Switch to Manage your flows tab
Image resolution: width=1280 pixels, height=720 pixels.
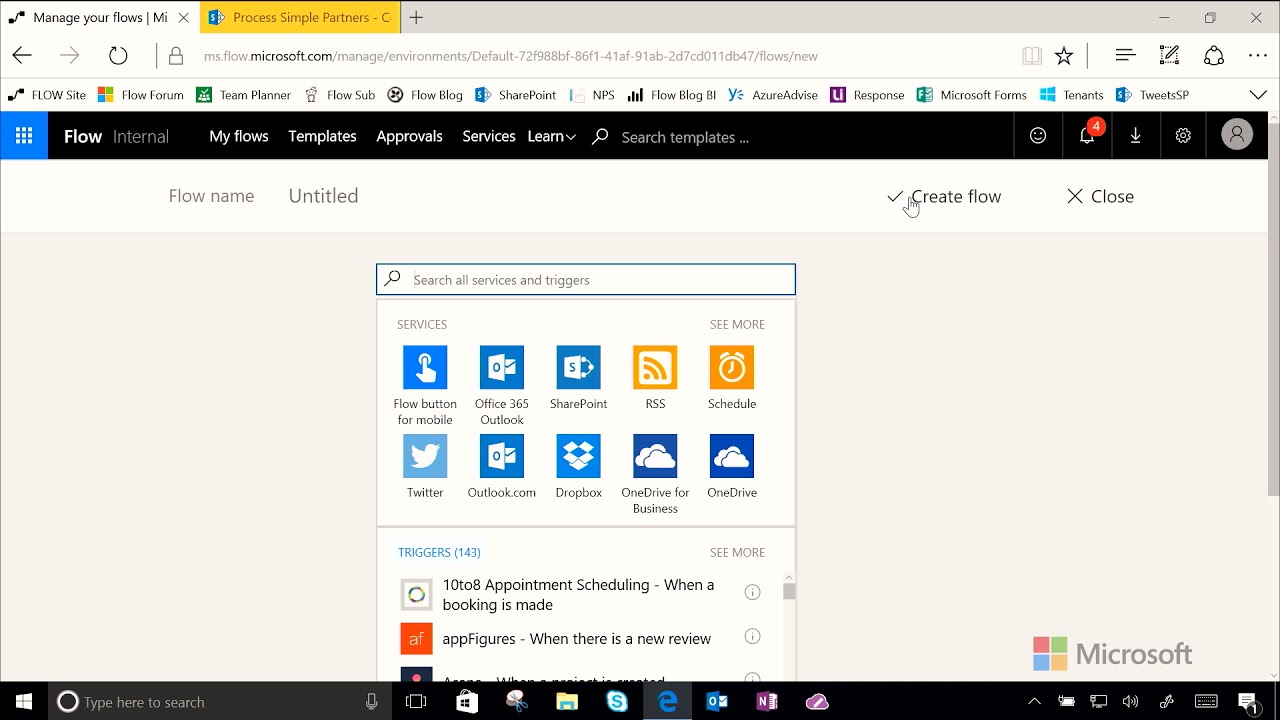100,17
